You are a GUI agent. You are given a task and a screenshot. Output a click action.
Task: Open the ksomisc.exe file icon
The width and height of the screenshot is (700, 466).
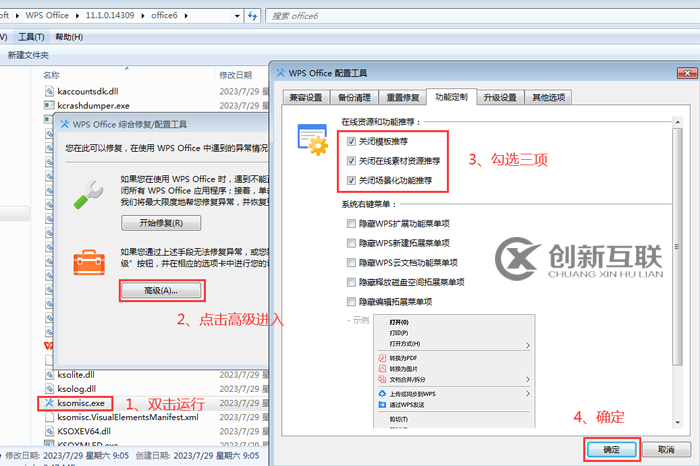tap(49, 403)
